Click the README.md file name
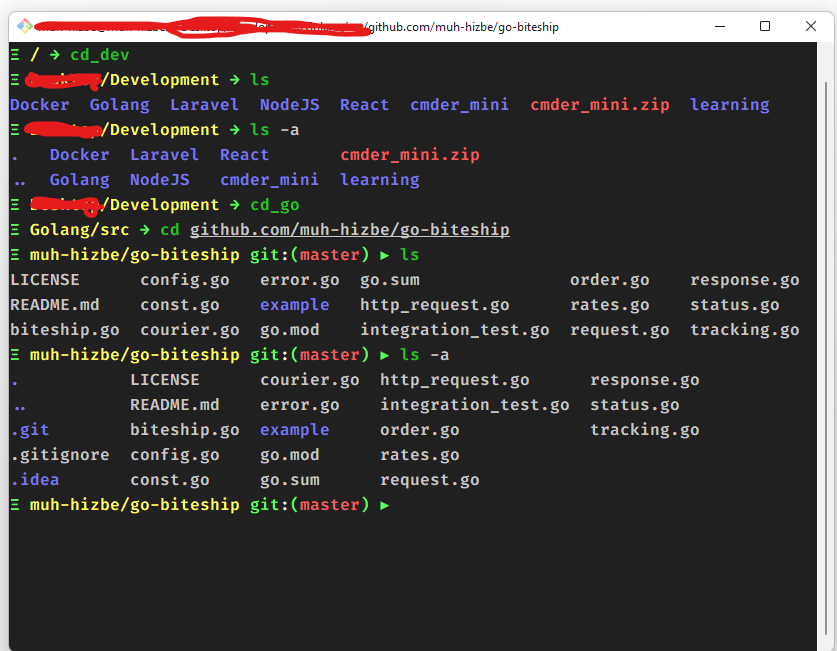 [x=54, y=304]
